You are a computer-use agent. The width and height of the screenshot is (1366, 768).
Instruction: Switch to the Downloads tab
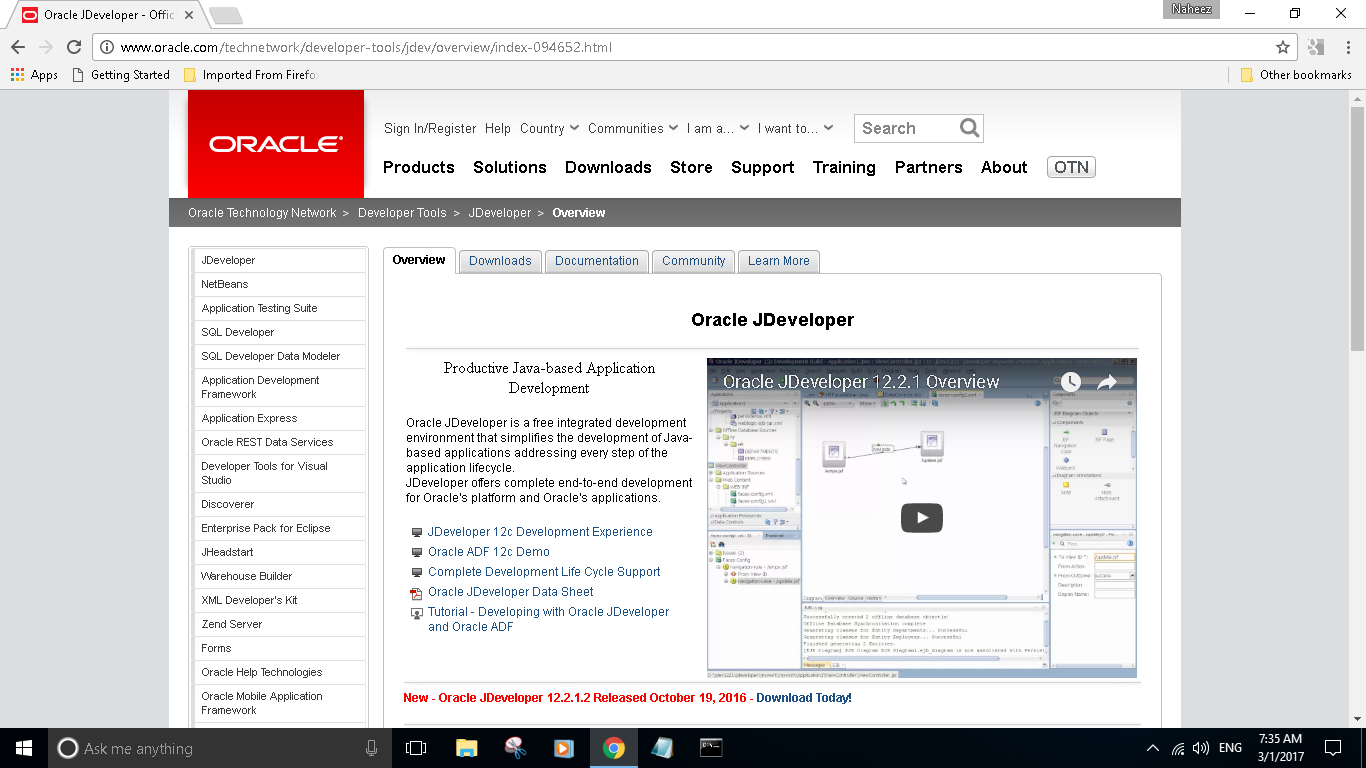tap(500, 261)
